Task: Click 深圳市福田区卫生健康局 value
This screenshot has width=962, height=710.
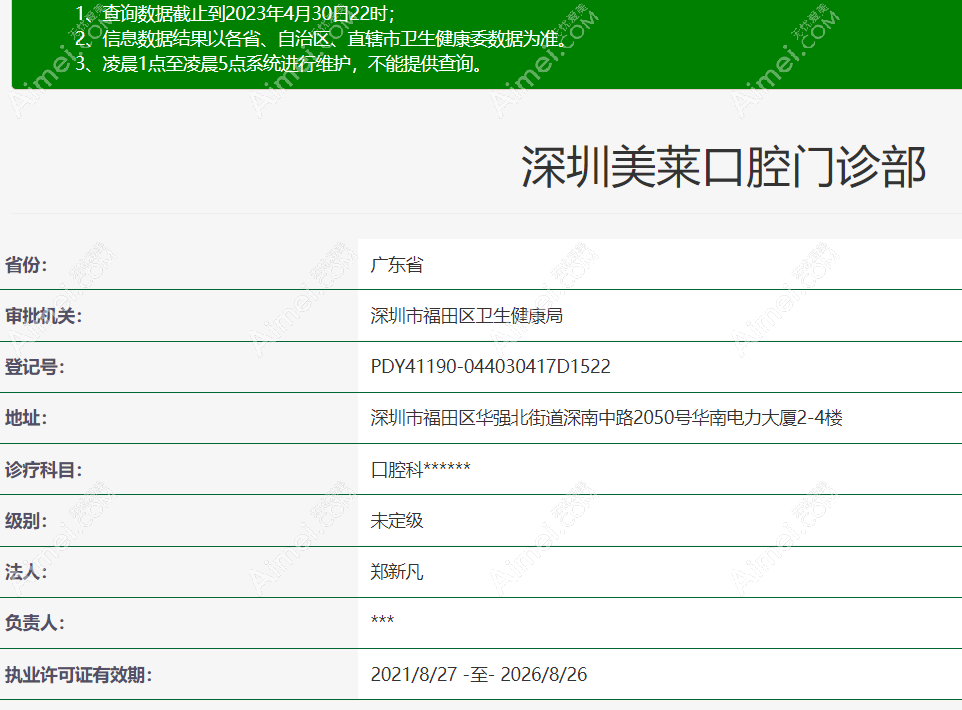Action: (x=467, y=316)
